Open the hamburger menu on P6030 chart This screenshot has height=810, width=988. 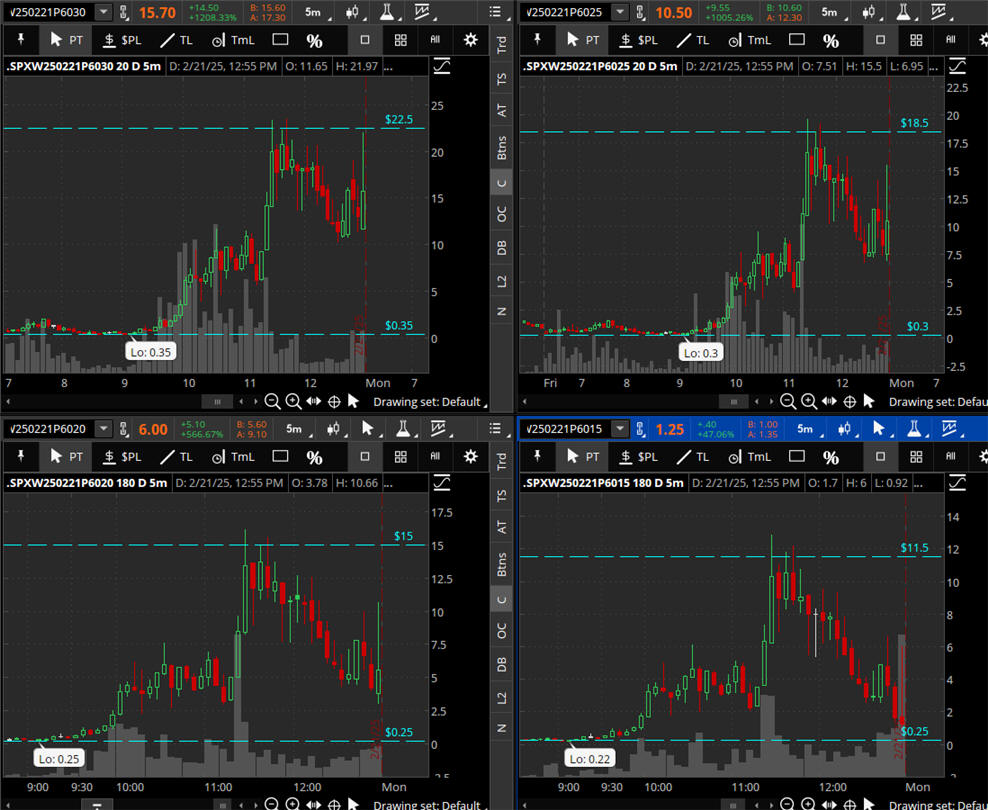tap(495, 11)
